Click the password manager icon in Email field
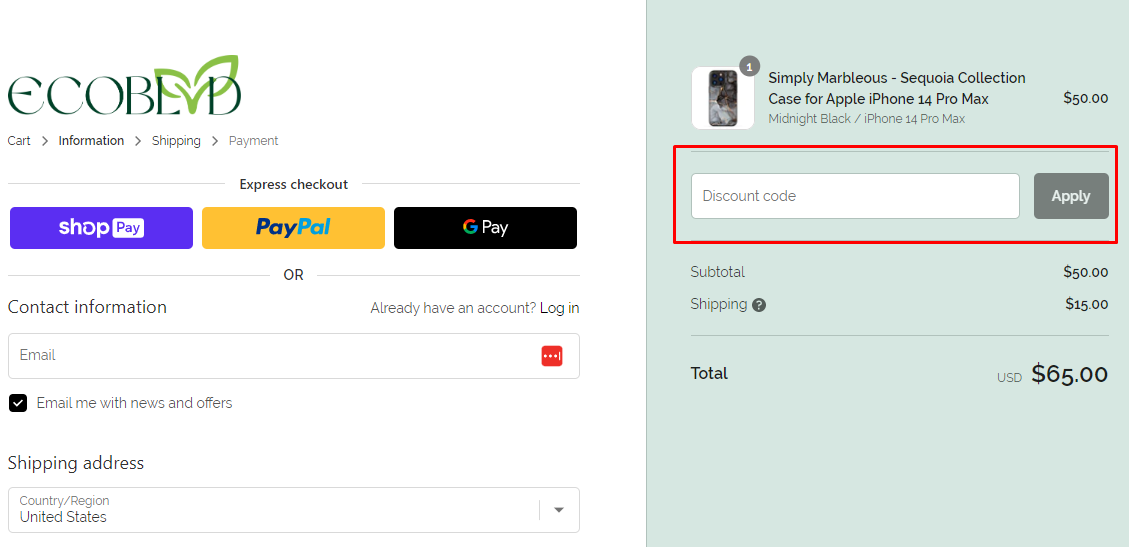The width and height of the screenshot is (1129, 547). click(552, 356)
